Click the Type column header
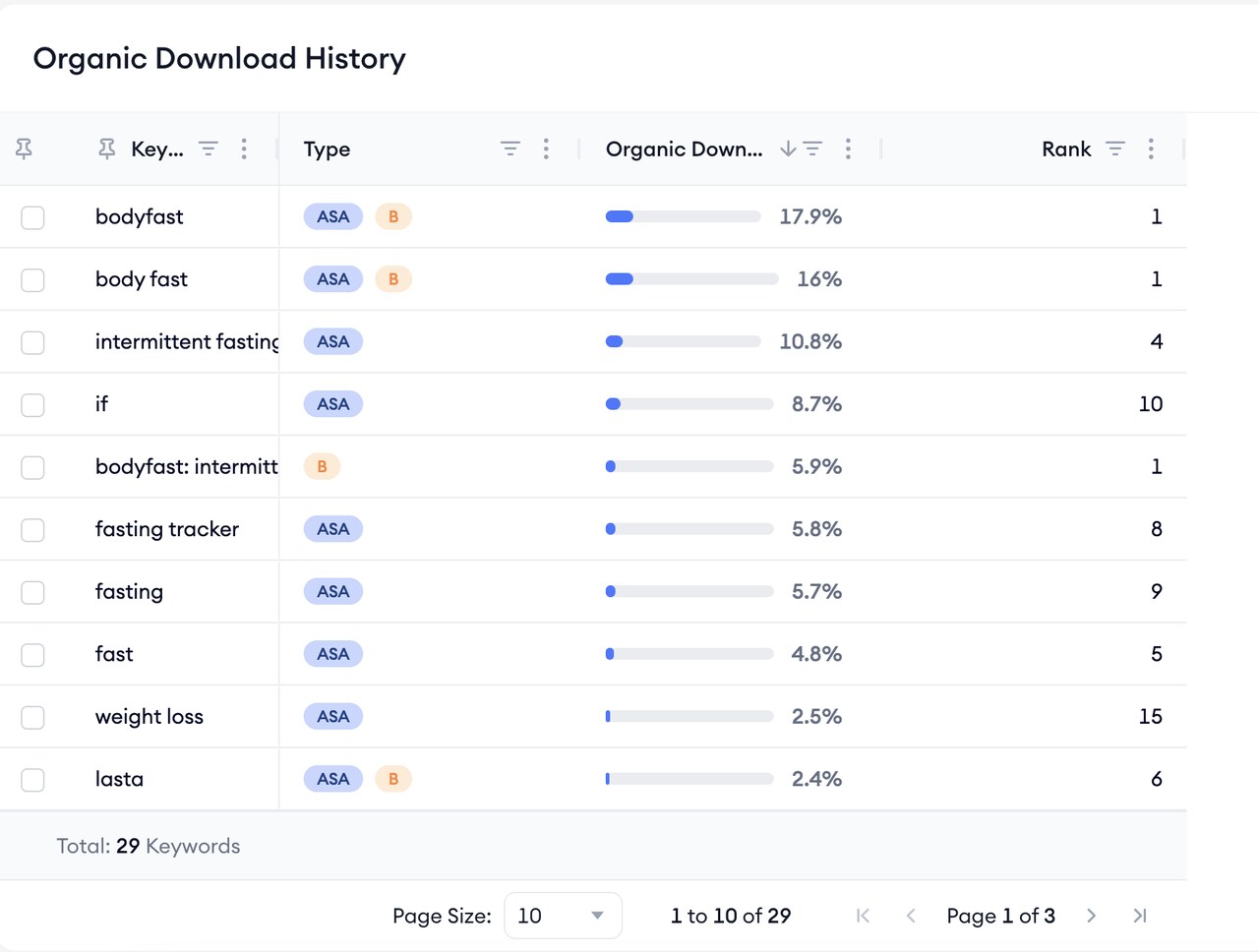Image resolution: width=1259 pixels, height=952 pixels. pos(327,149)
